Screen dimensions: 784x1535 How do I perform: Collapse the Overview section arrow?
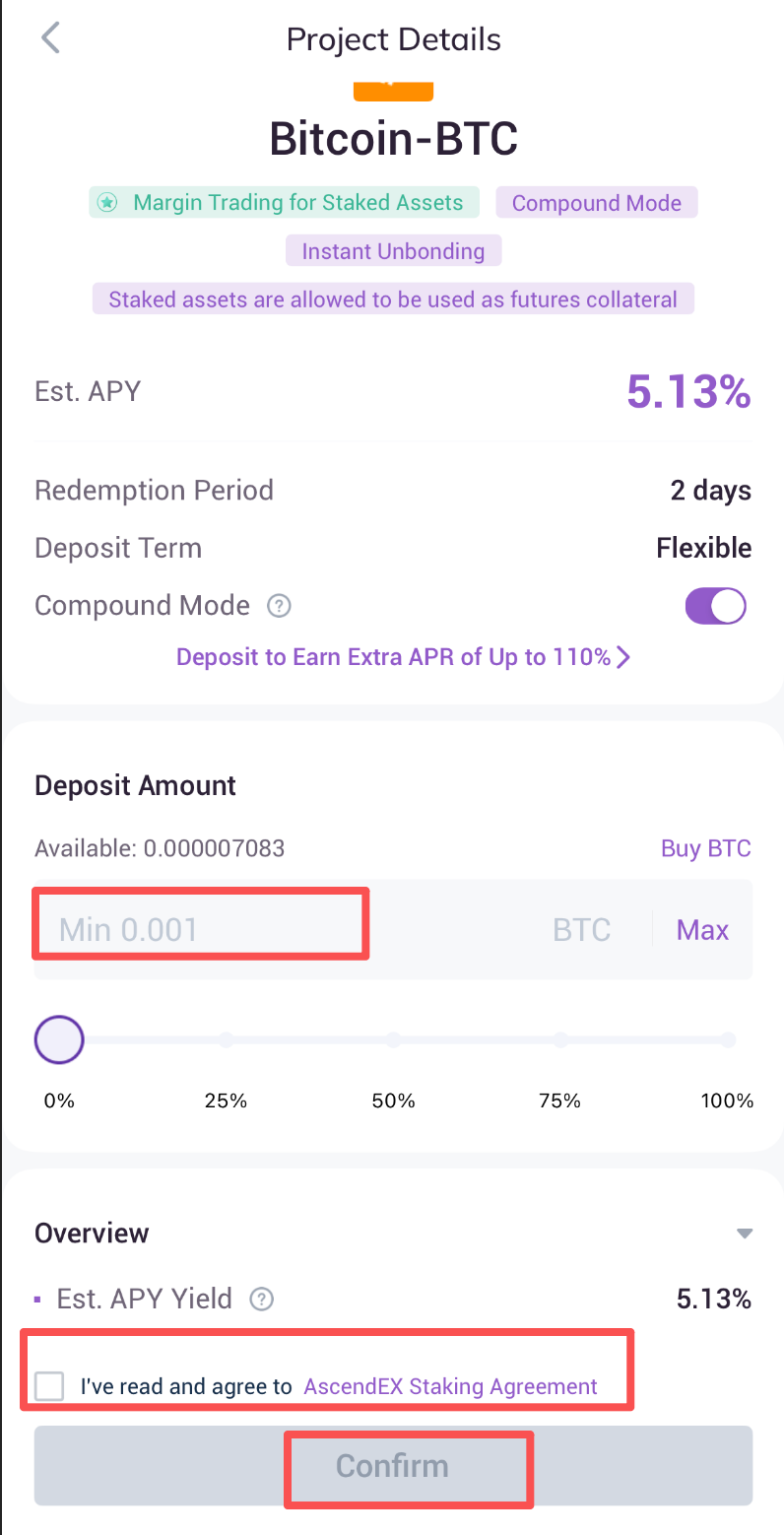pyautogui.click(x=745, y=1234)
